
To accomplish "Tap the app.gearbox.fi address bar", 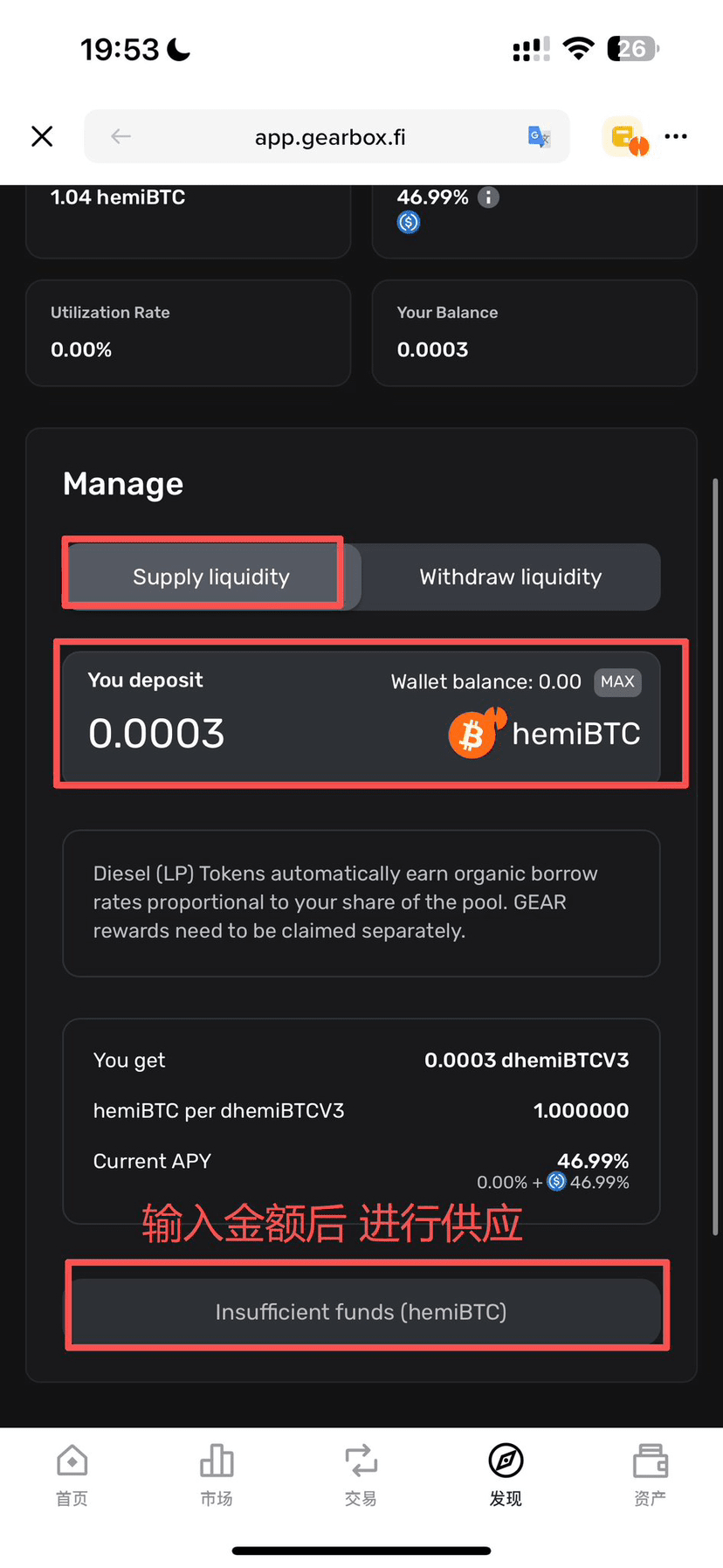I will click(330, 137).
